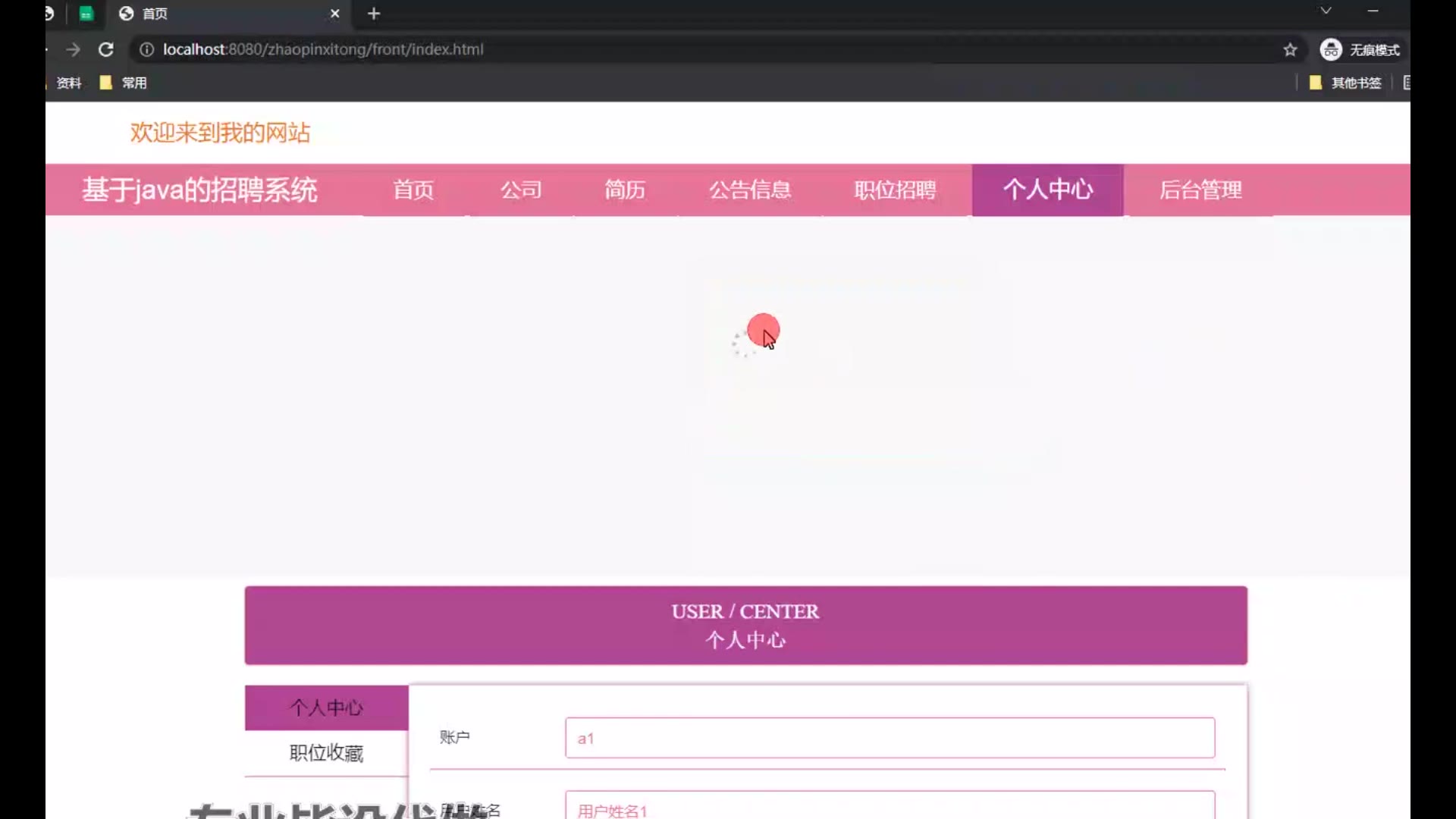The width and height of the screenshot is (1456, 819).
Task: Open the 常用 bookmarks folder
Action: [x=124, y=83]
